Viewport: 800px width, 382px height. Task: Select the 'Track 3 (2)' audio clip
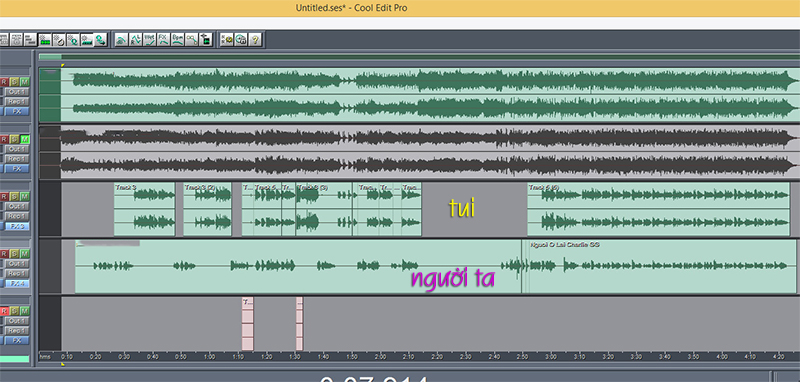coord(207,209)
